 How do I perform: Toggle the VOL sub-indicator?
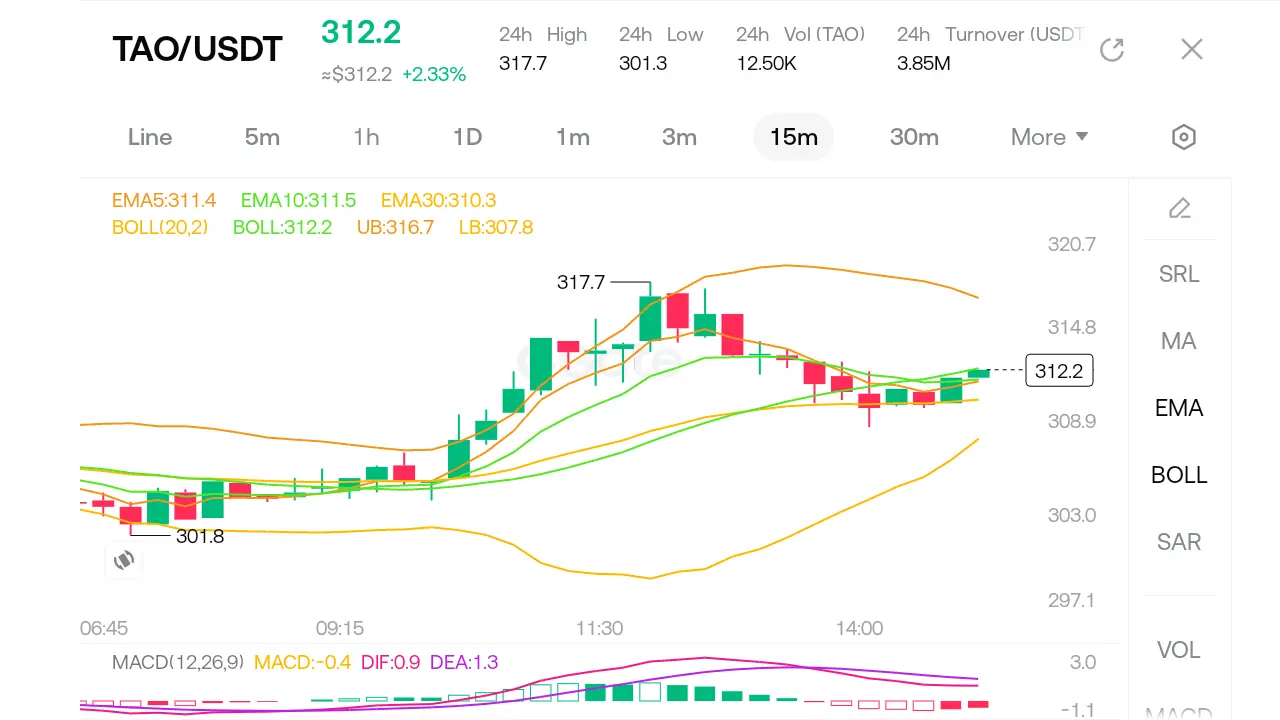pos(1179,650)
